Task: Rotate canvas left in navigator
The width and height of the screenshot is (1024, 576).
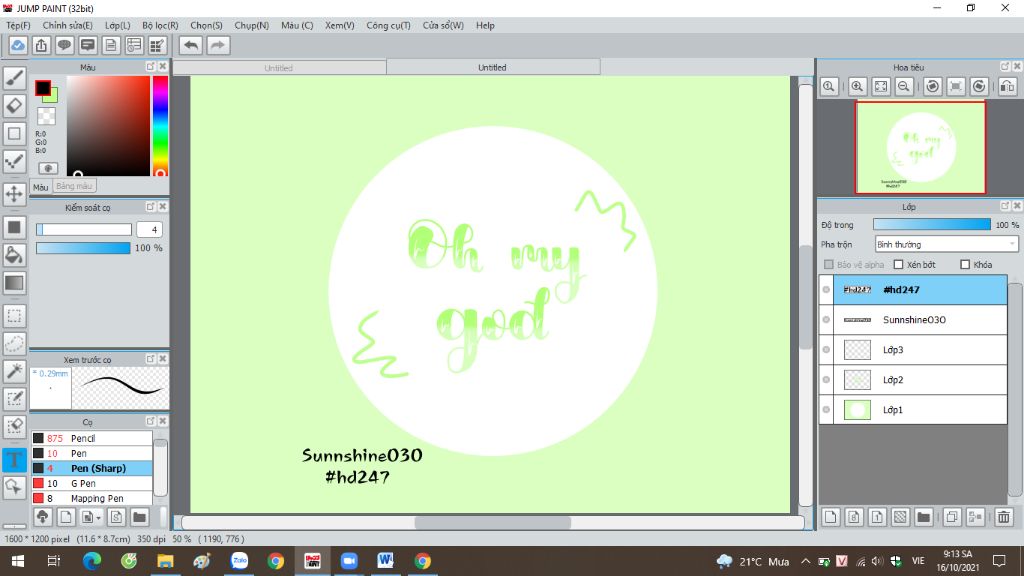Action: tap(933, 86)
